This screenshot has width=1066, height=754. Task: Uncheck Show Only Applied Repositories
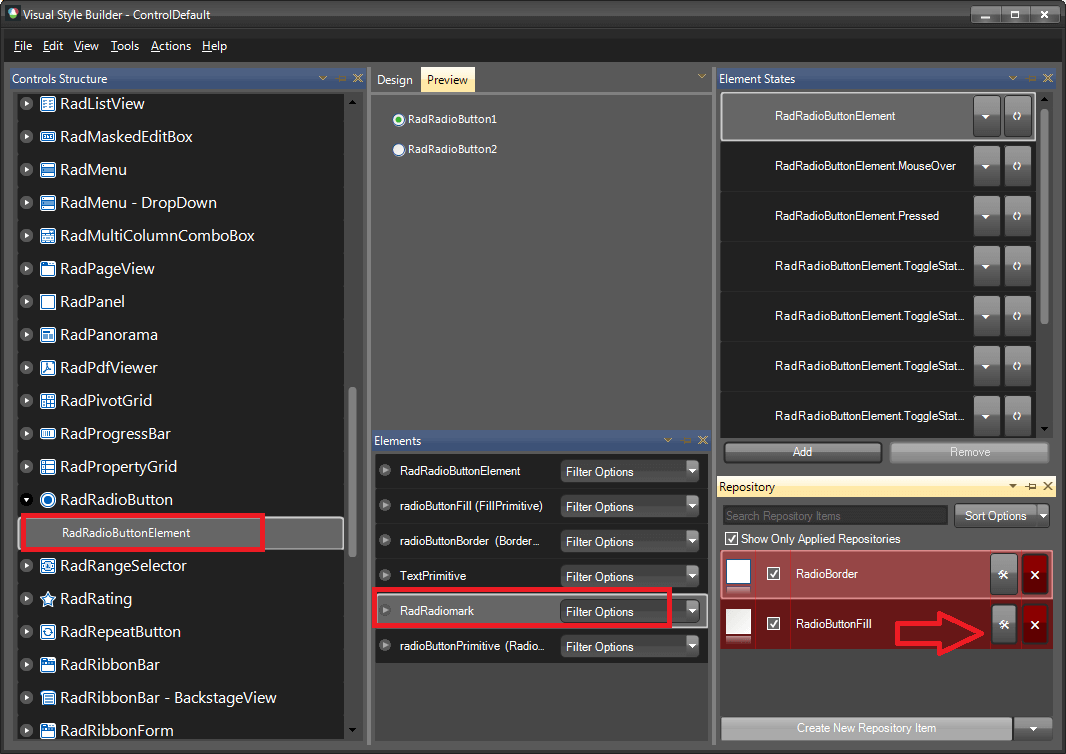(x=733, y=538)
